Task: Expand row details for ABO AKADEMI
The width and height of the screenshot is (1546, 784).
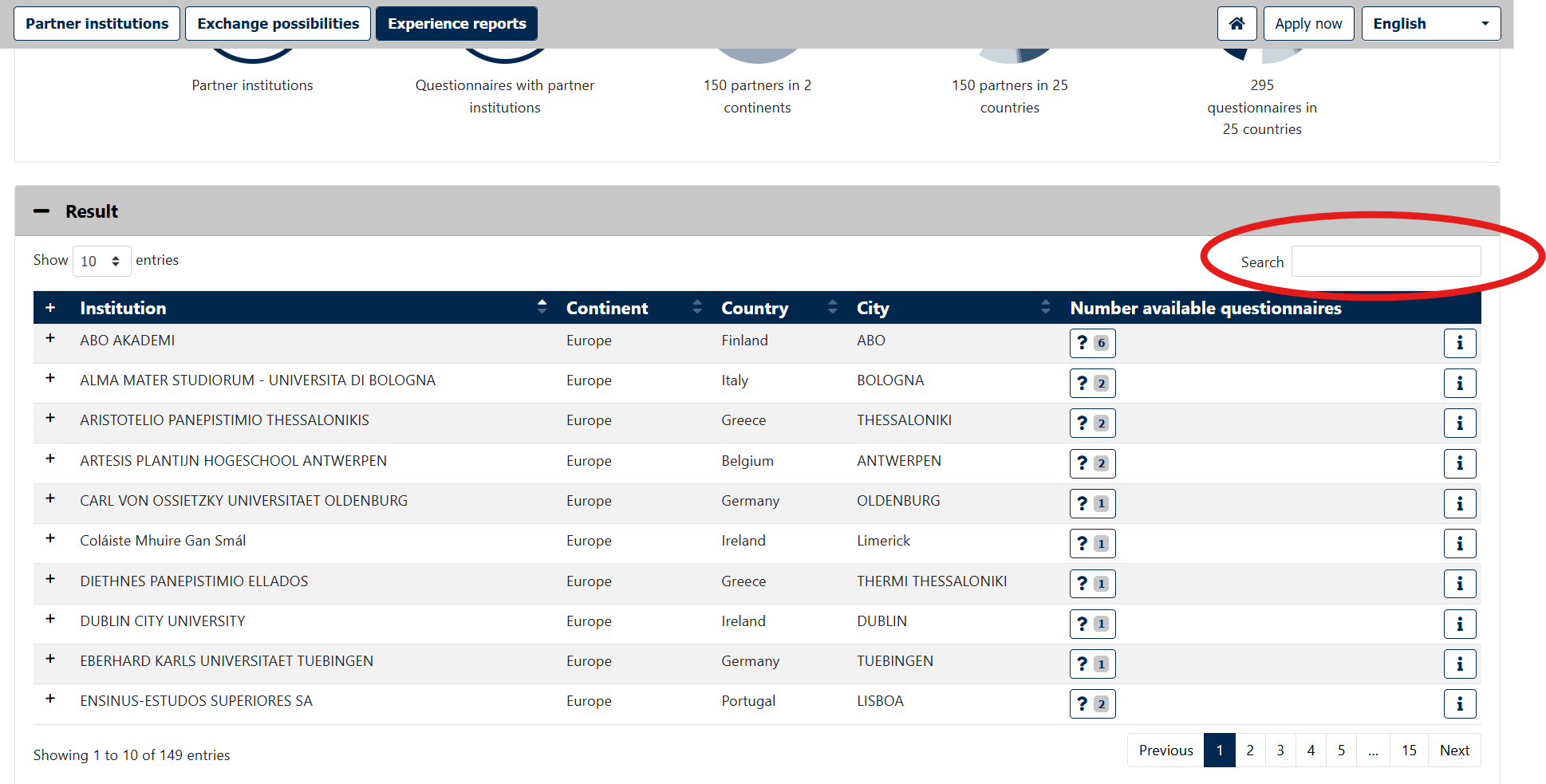Action: (50, 339)
